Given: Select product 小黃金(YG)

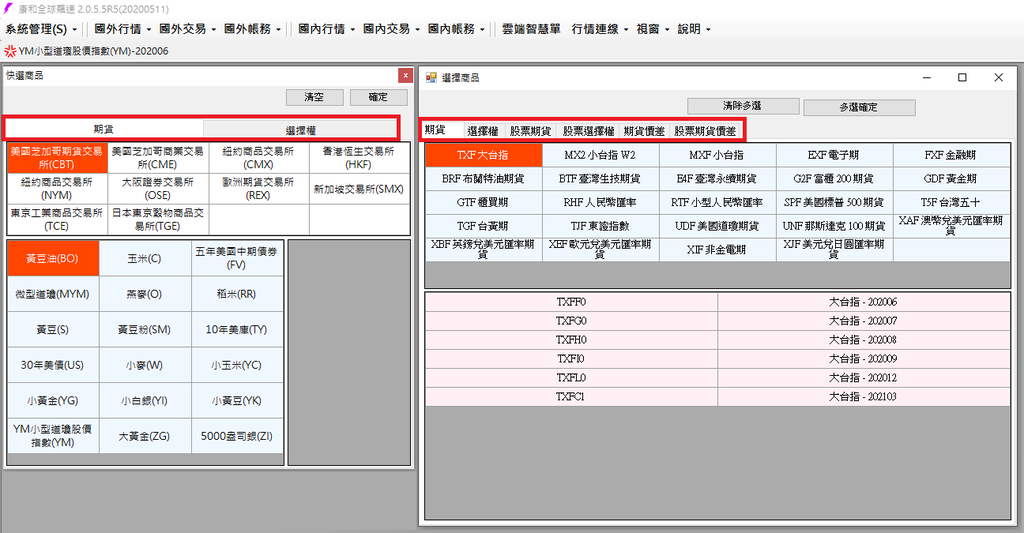Looking at the screenshot, I should [53, 400].
